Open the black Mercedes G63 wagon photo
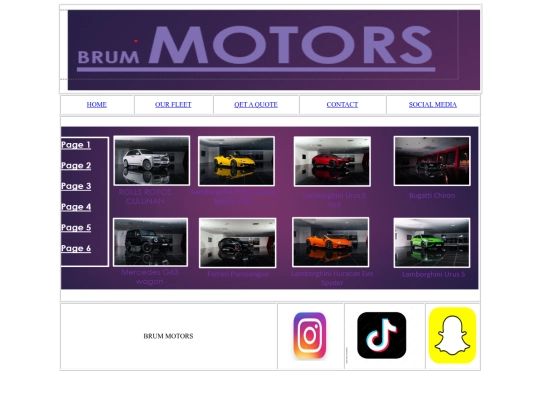This screenshot has height=405, width=540. tap(150, 242)
